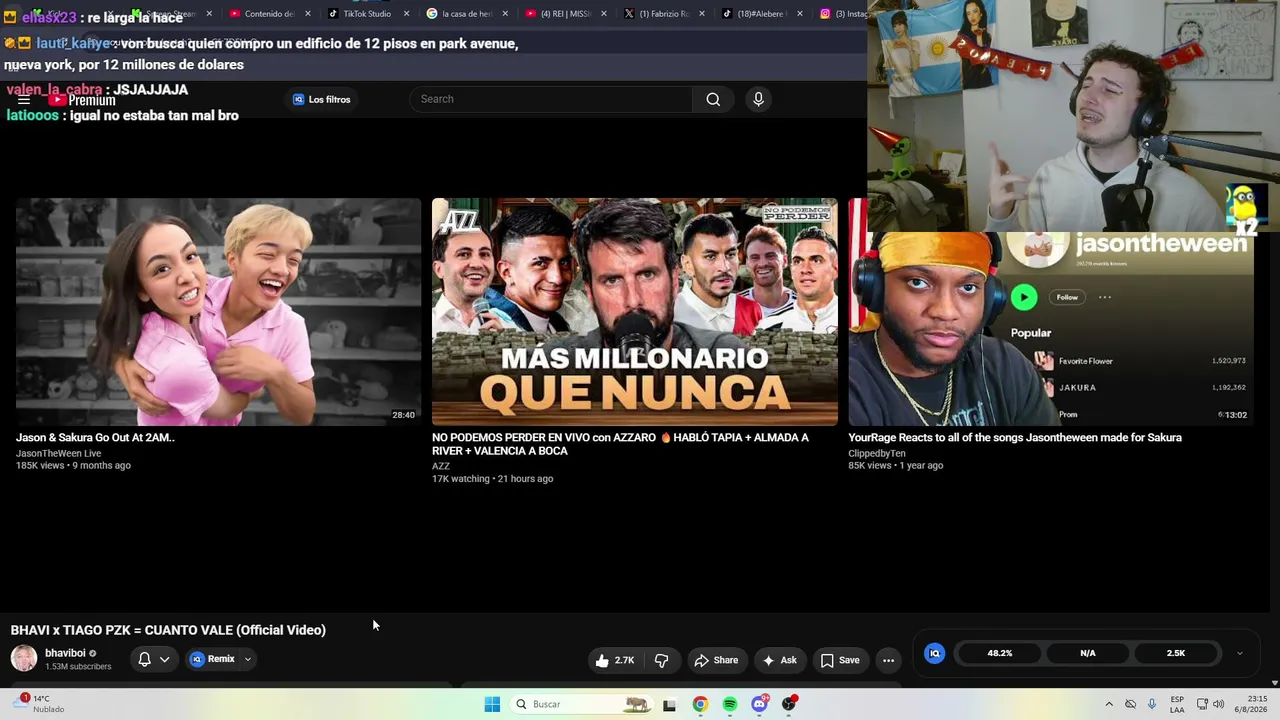Open Google Chrome from the taskbar
Image resolution: width=1280 pixels, height=720 pixels.
[x=700, y=704]
